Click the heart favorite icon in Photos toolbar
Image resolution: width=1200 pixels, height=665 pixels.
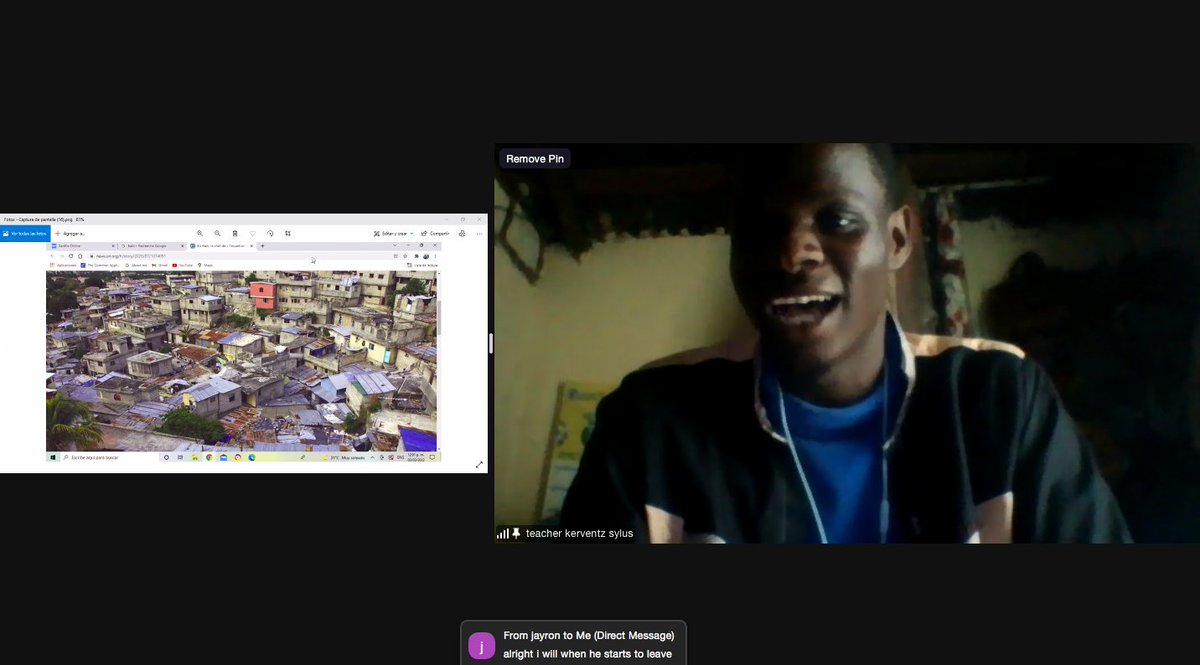click(x=253, y=233)
